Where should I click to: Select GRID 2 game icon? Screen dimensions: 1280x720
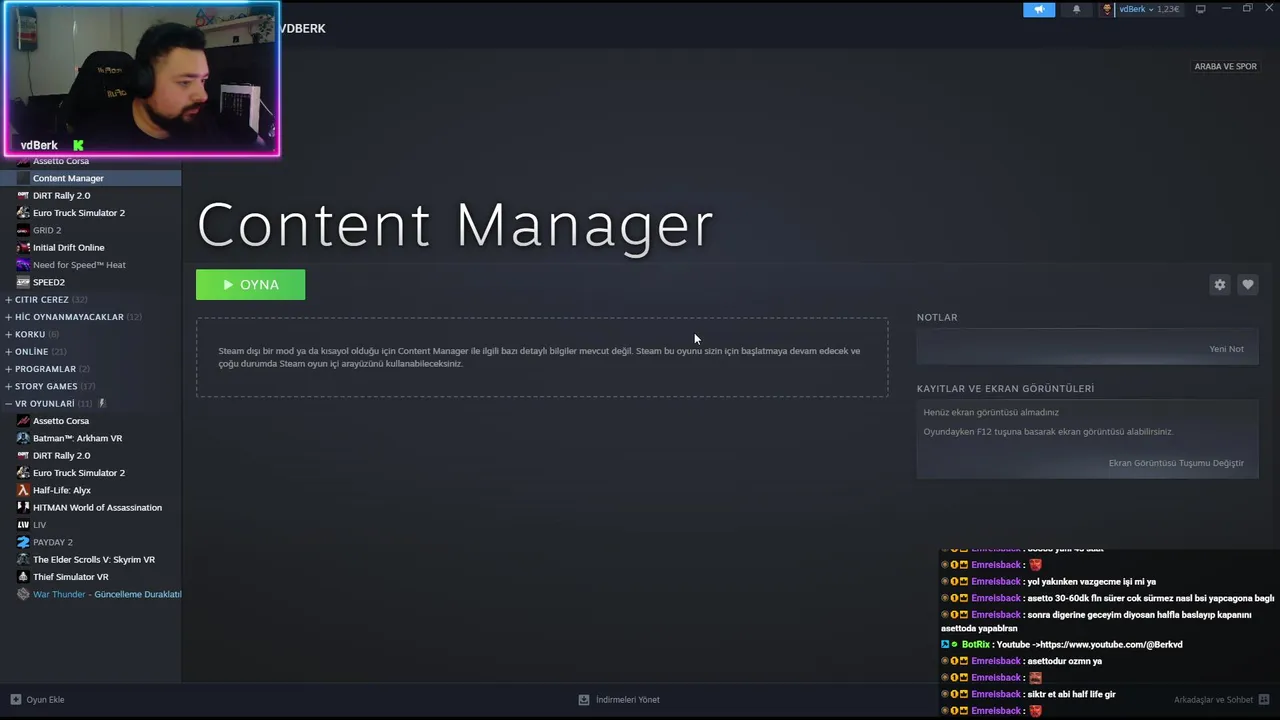pos(23,230)
